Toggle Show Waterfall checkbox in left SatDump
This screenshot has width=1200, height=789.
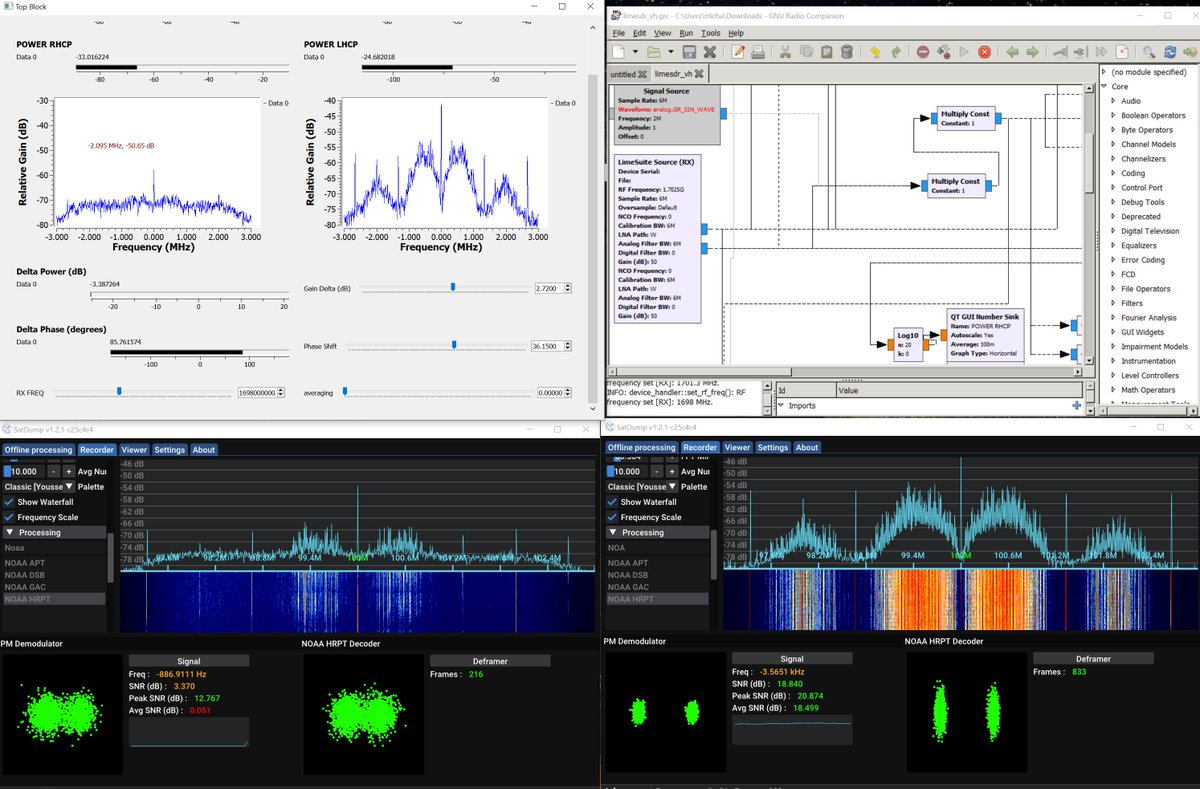click(9, 502)
